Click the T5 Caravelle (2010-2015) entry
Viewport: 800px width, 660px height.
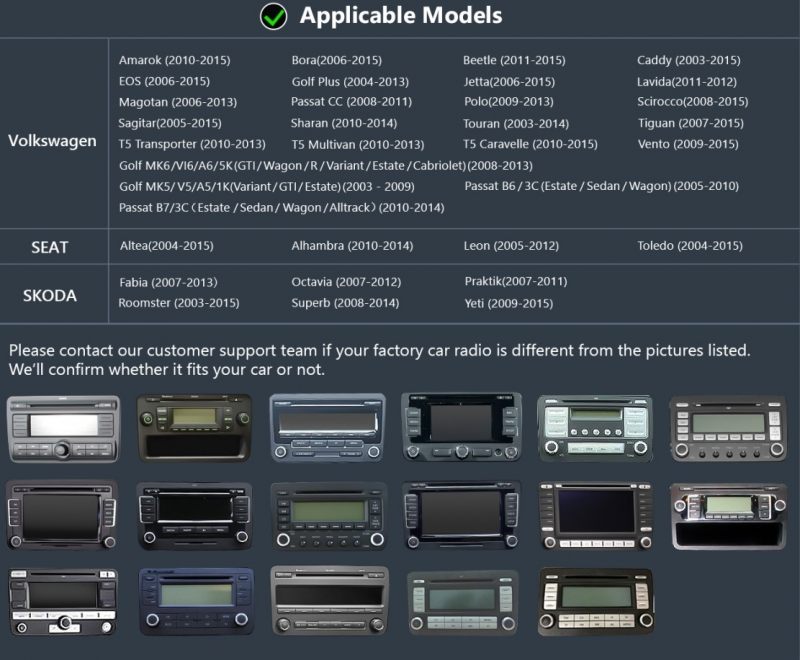click(x=529, y=144)
